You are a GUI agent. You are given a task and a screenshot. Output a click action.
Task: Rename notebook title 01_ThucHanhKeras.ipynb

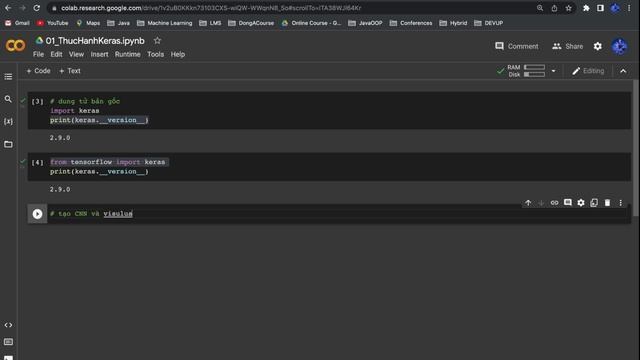click(x=95, y=41)
